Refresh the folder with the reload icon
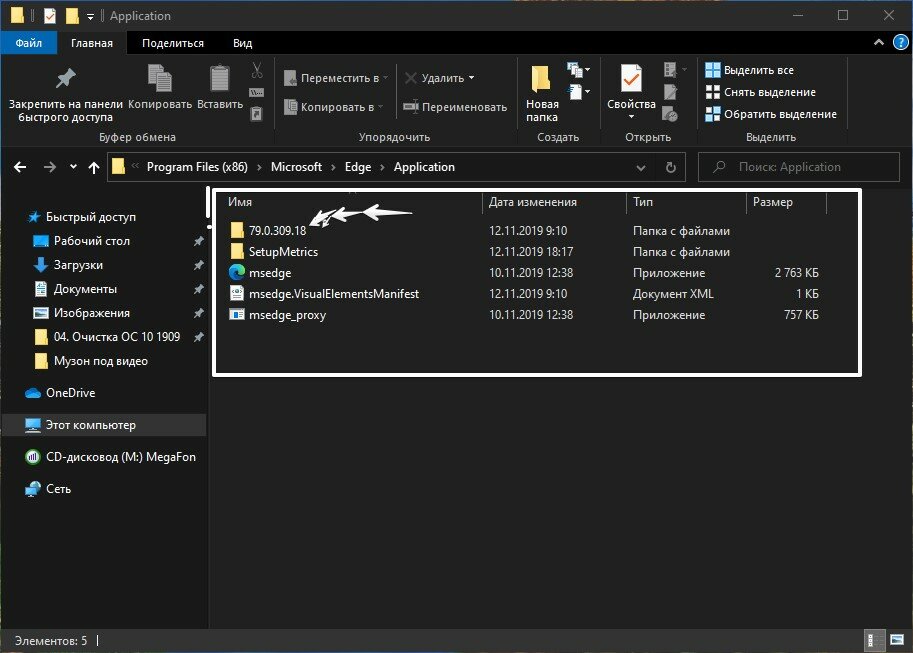913x653 pixels. (671, 167)
